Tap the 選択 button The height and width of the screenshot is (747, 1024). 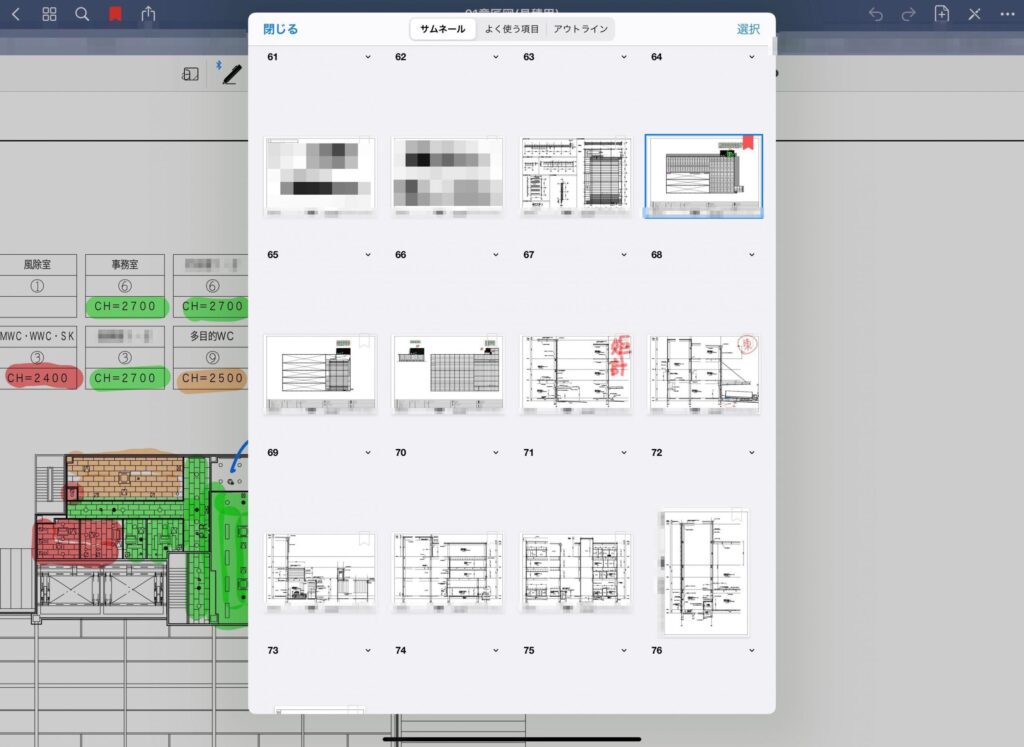tap(748, 29)
